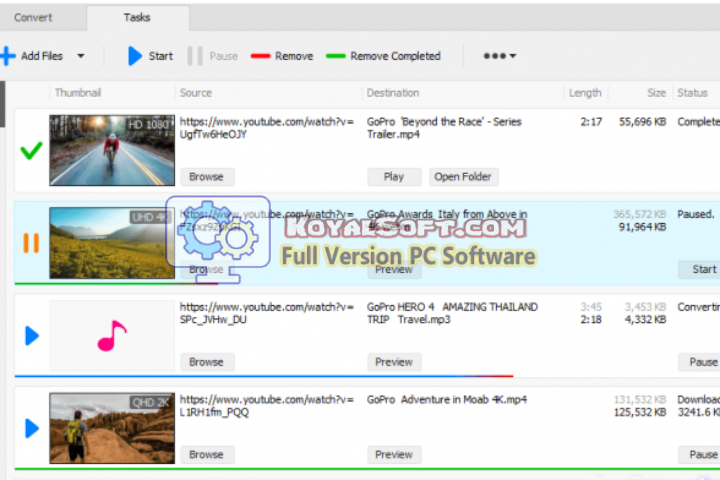
Task: Click the blue plus Add Files icon
Action: [x=8, y=56]
